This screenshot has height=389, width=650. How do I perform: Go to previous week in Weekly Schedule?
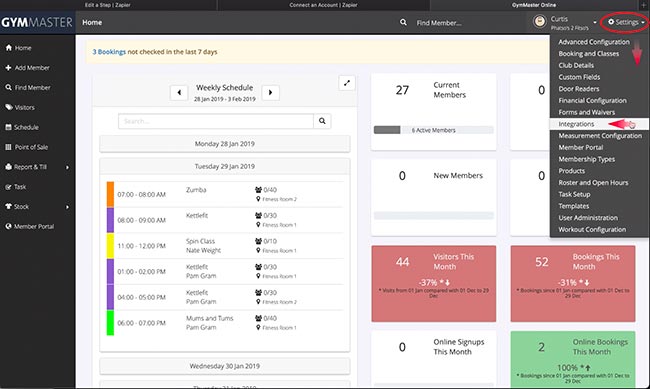(x=179, y=92)
